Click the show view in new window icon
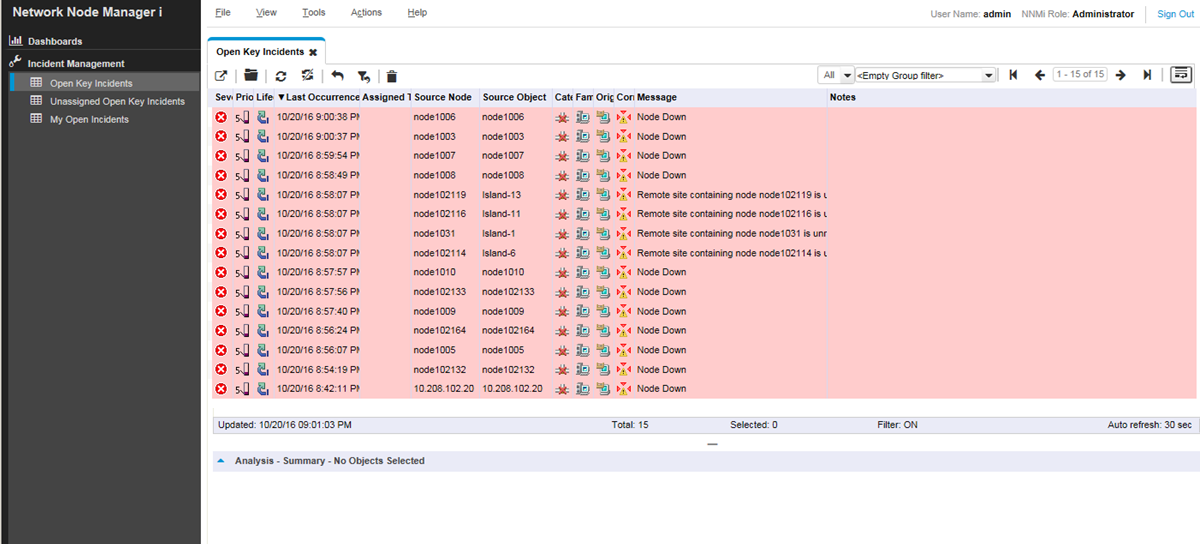The image size is (1200, 544). [221, 75]
